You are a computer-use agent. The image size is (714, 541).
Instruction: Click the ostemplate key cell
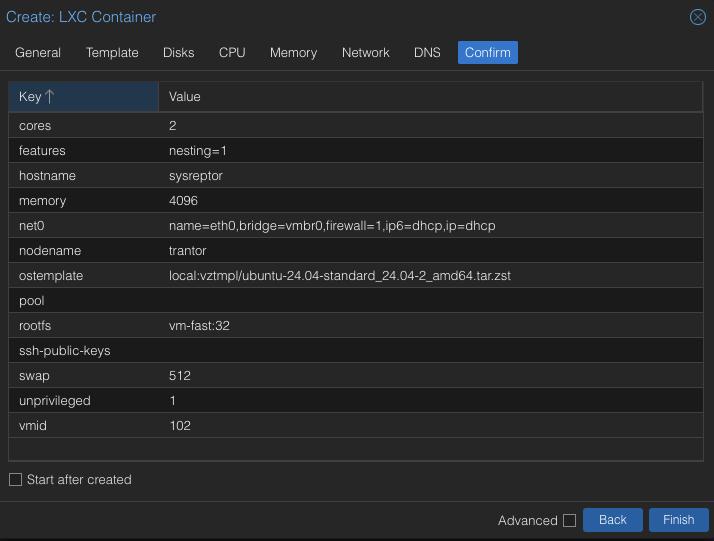click(83, 276)
